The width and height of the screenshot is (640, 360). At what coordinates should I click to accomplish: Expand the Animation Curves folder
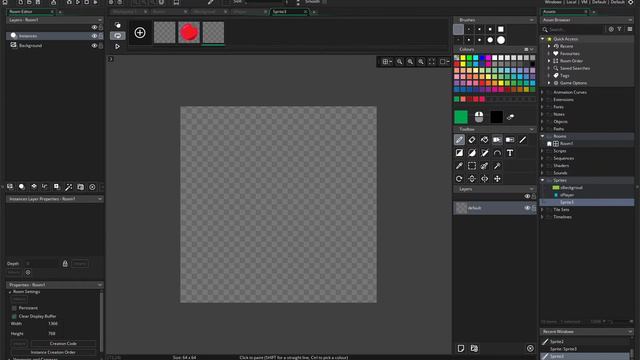[x=543, y=92]
